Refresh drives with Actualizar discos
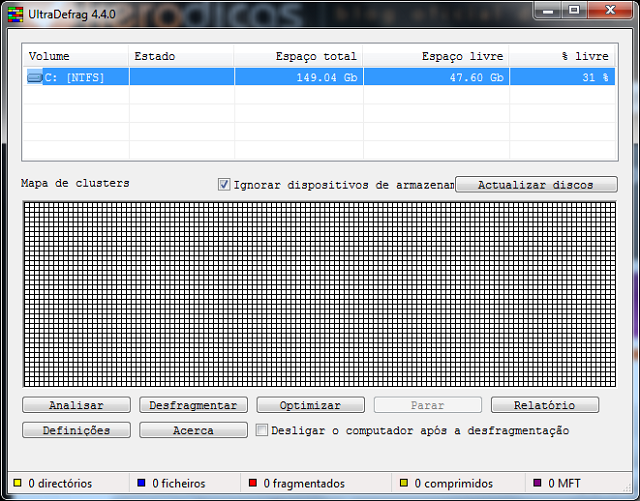The image size is (640, 501). click(536, 185)
